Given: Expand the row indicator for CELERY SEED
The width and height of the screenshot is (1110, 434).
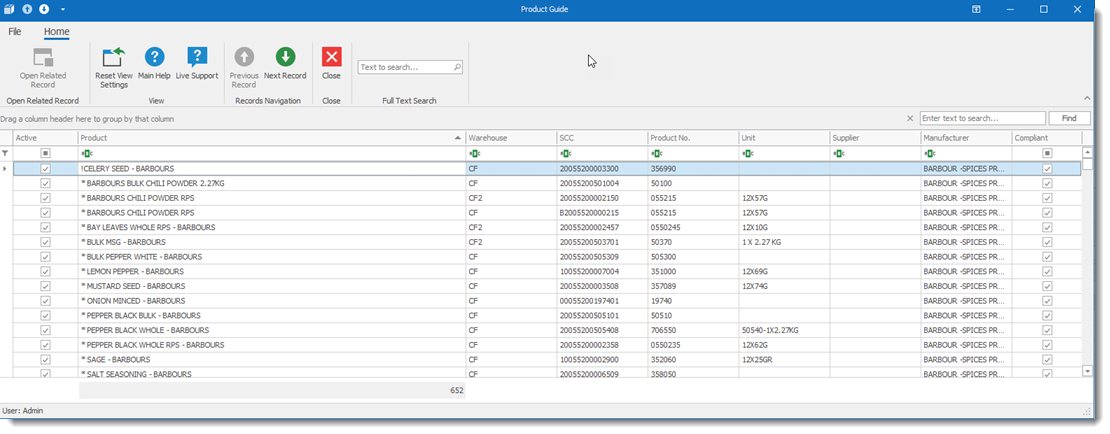Looking at the screenshot, I should pos(6,169).
